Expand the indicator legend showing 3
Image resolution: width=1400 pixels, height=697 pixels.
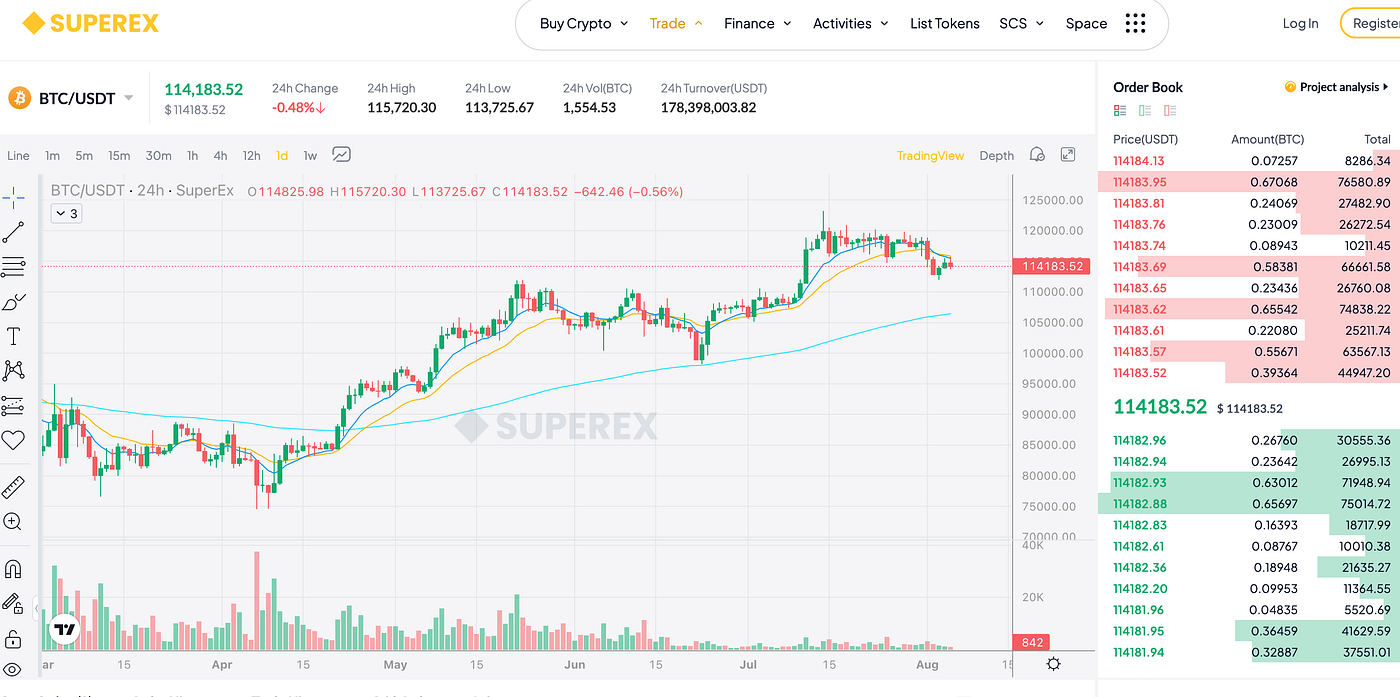(66, 213)
